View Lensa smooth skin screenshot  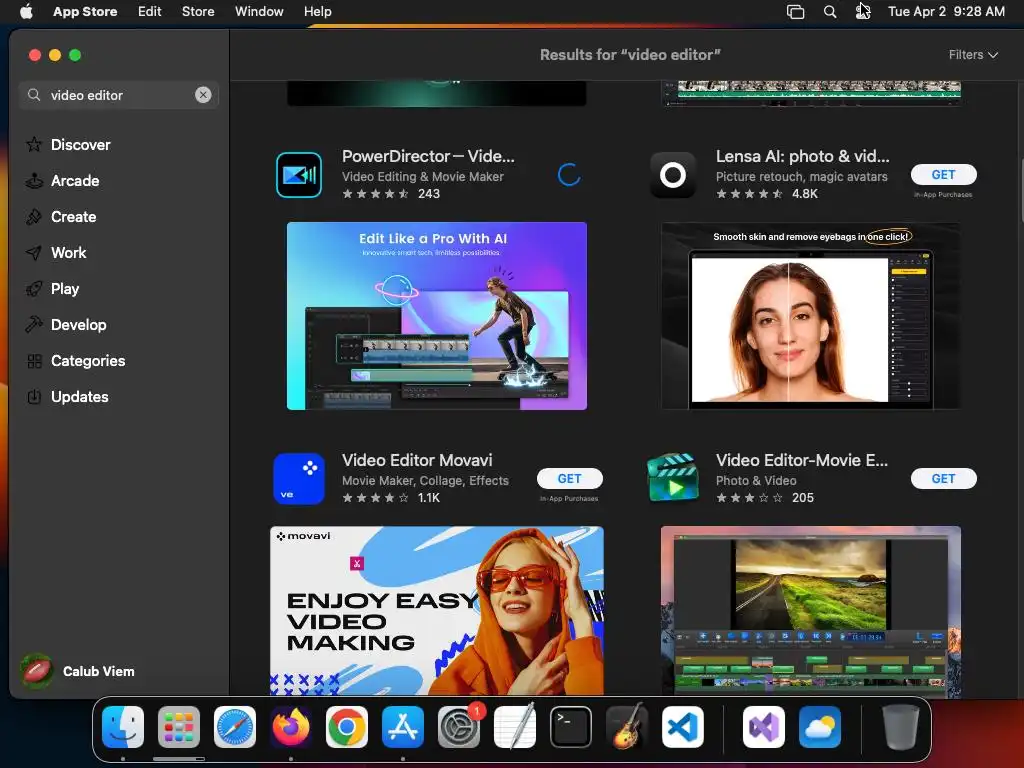click(811, 316)
